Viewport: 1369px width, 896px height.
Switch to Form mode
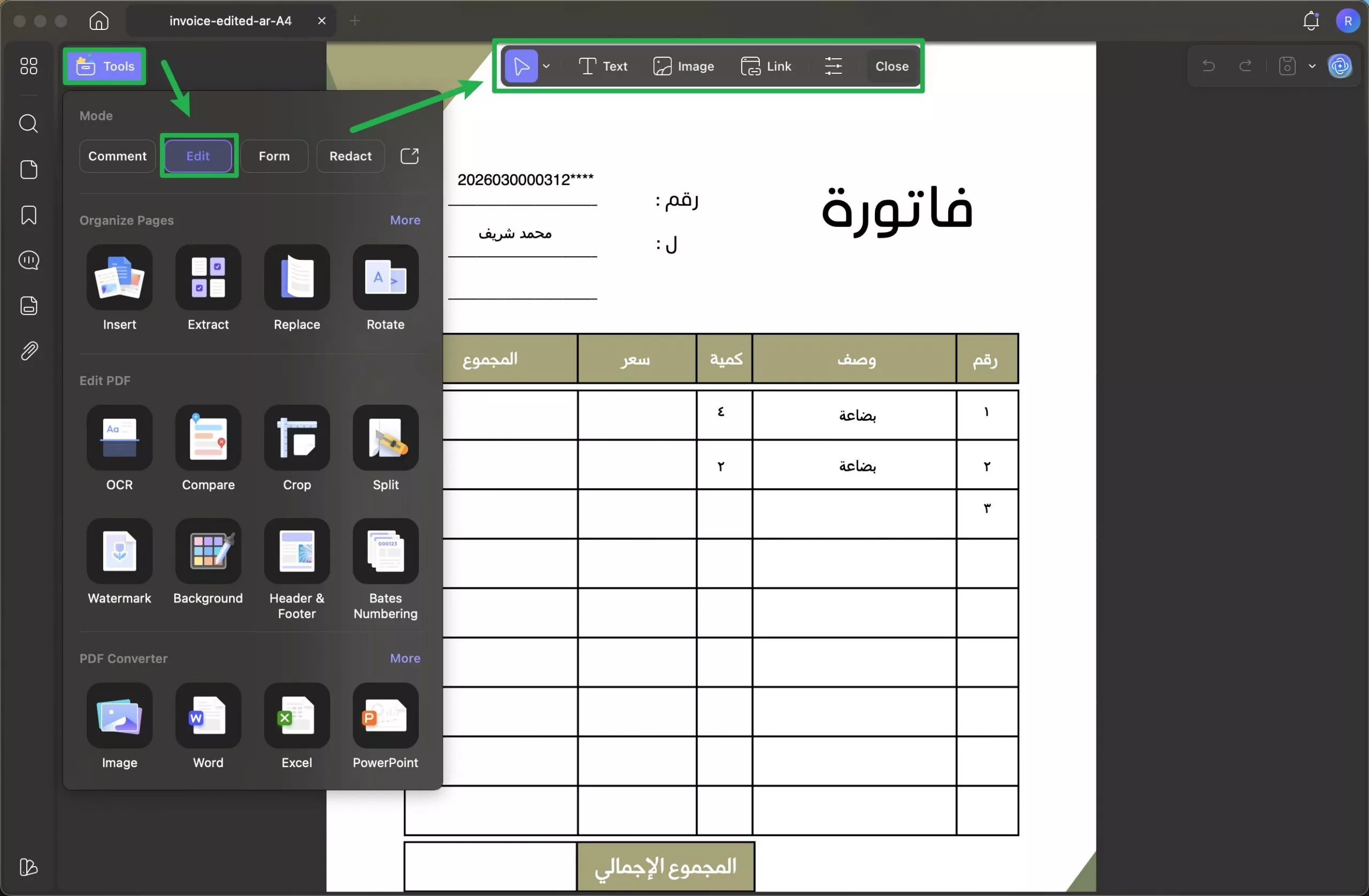click(274, 156)
